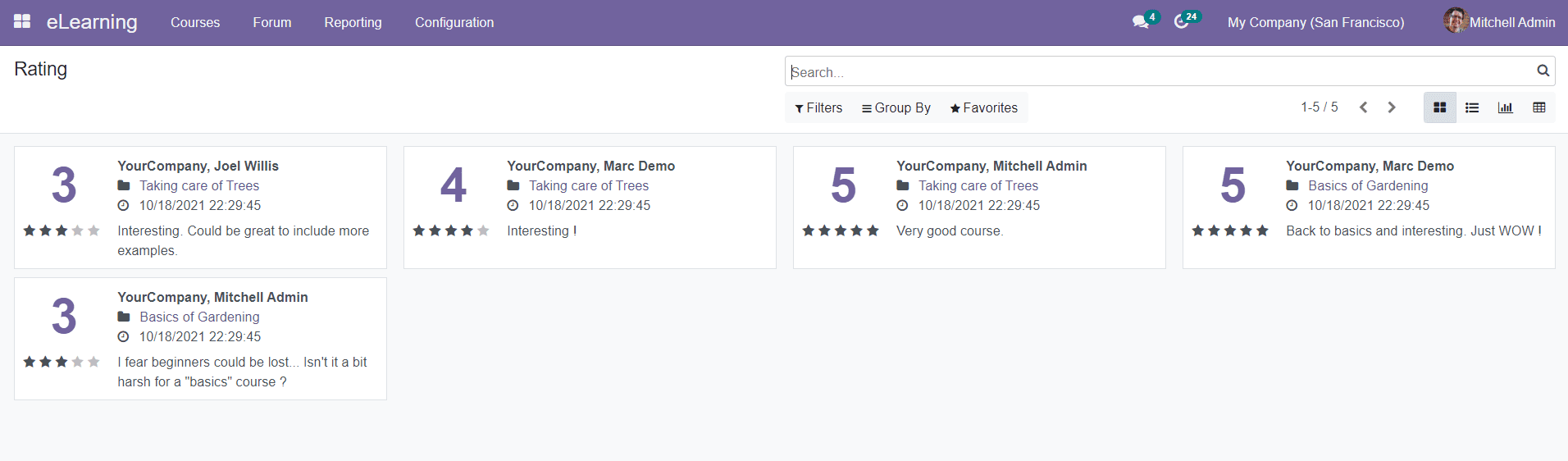This screenshot has width=1568, height=461.
Task: Open Joel Willis's 3-star rating card
Action: tap(200, 208)
